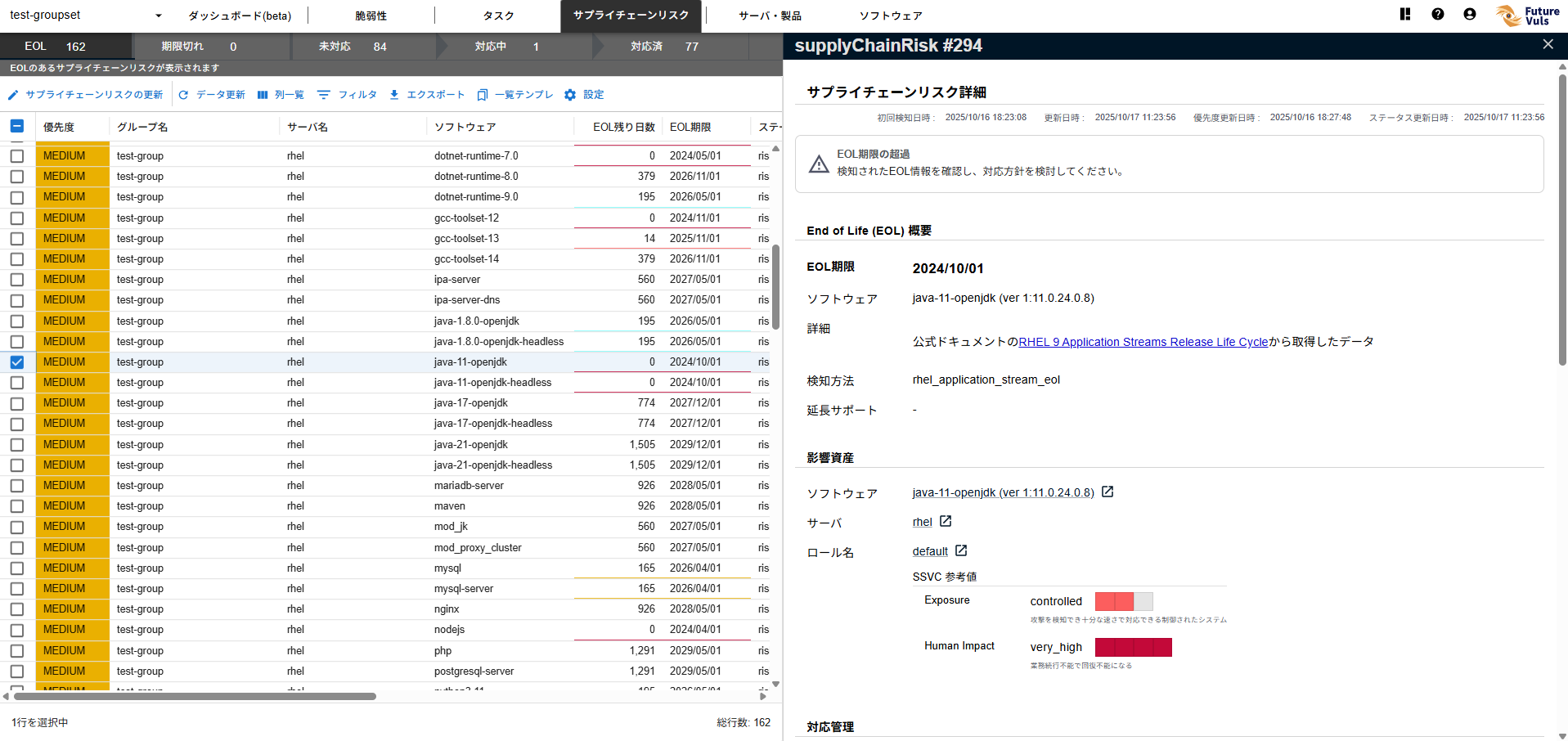The height and width of the screenshot is (741, 1568).
Task: Open the user account icon
Action: tap(1469, 14)
